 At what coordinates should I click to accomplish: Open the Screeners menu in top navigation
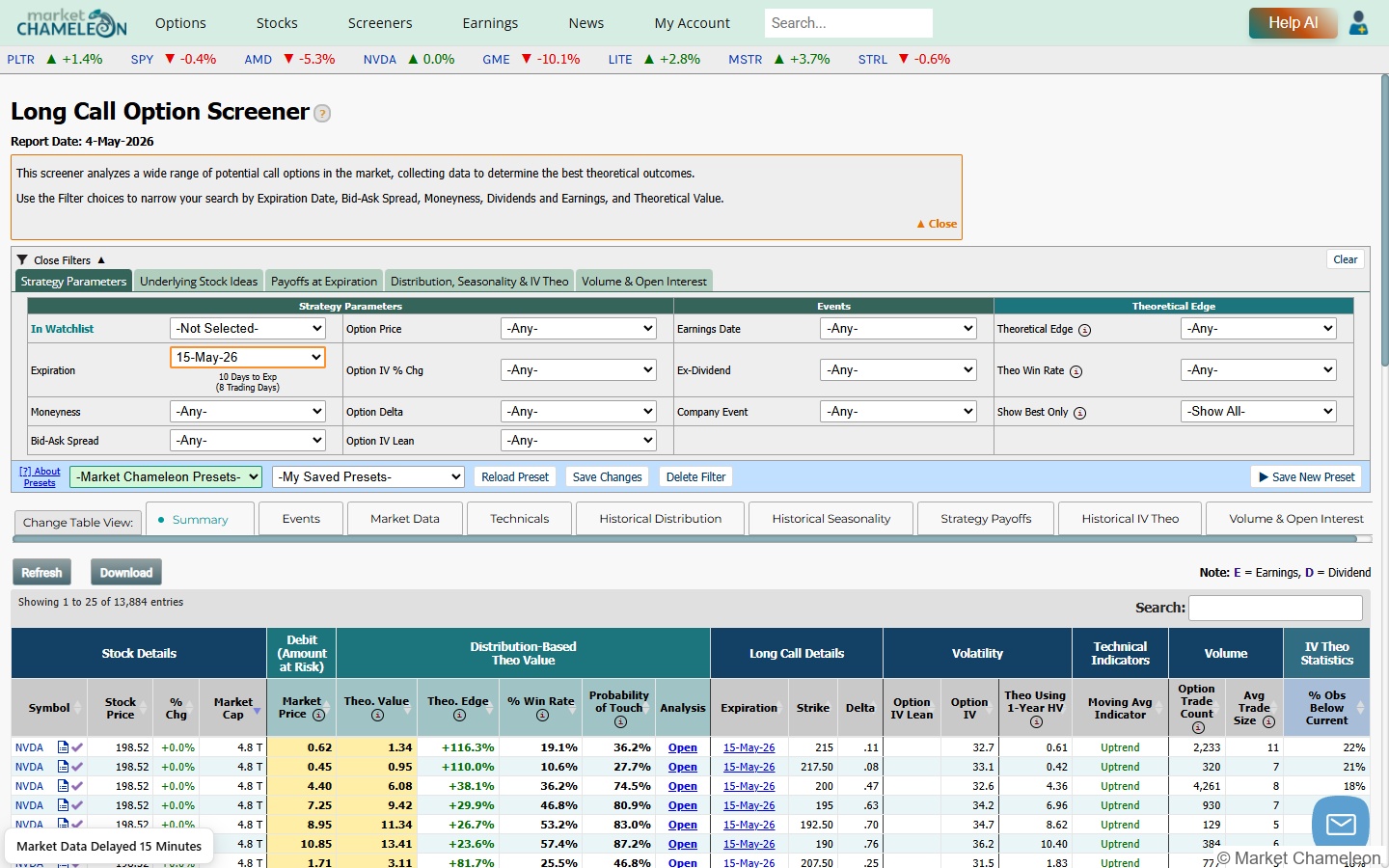point(380,23)
